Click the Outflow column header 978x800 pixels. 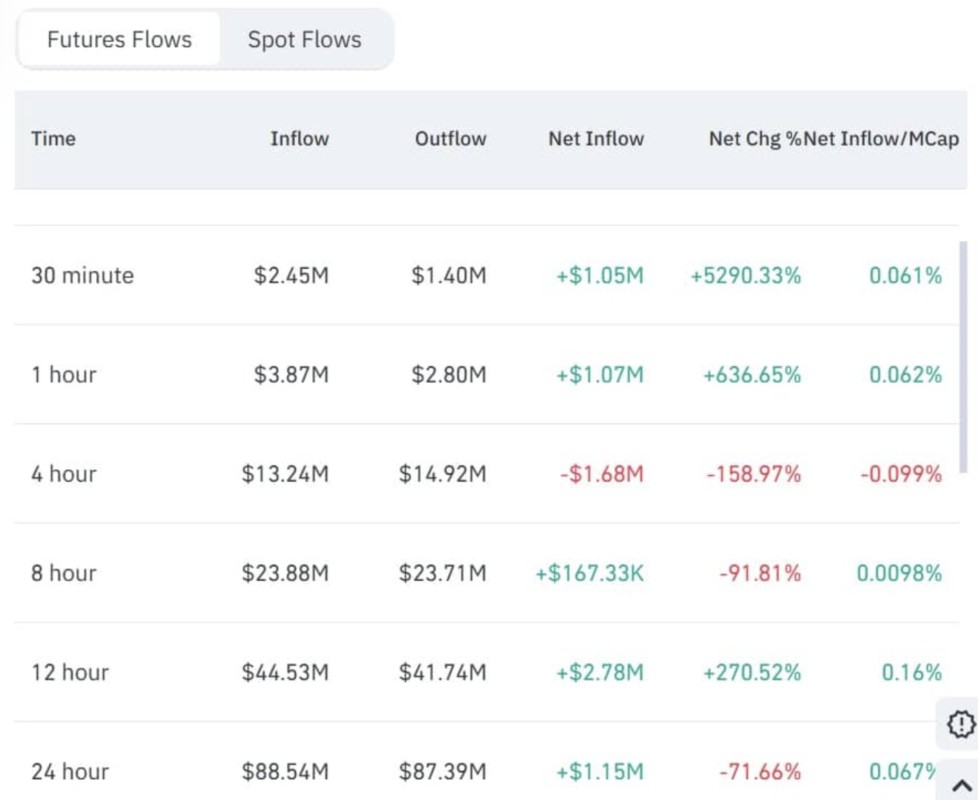450,139
